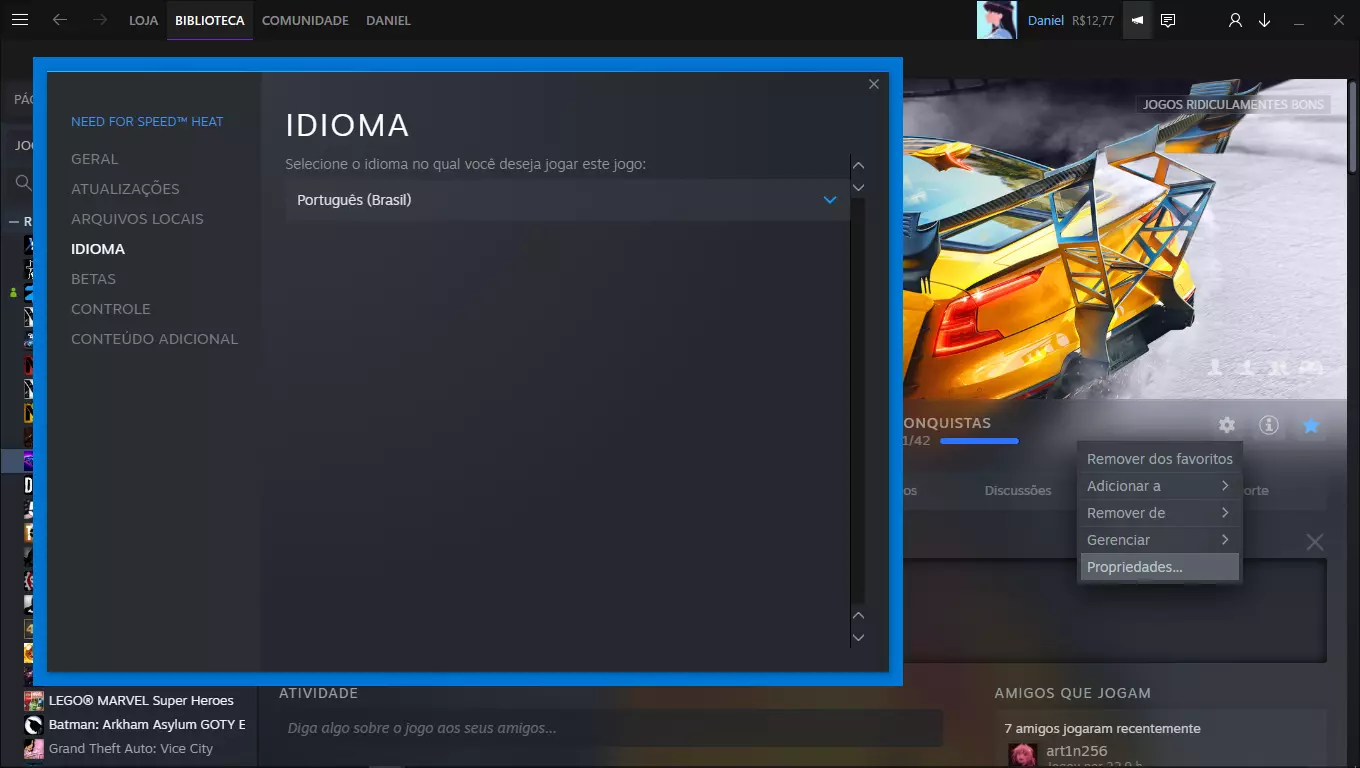
Task: Click 7 amigos jogaram recentemente text
Action: click(x=1103, y=728)
